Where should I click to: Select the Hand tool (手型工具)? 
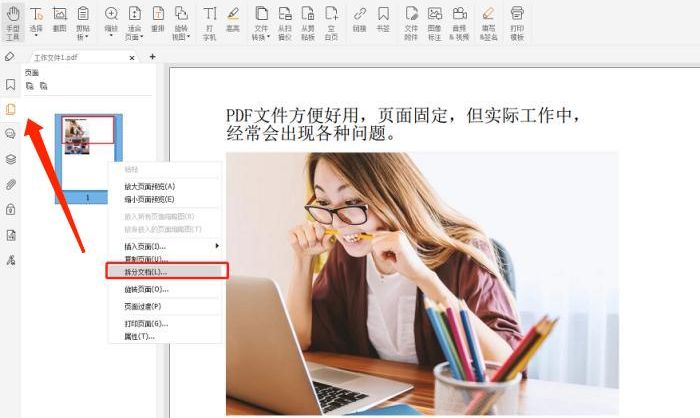tap(13, 23)
